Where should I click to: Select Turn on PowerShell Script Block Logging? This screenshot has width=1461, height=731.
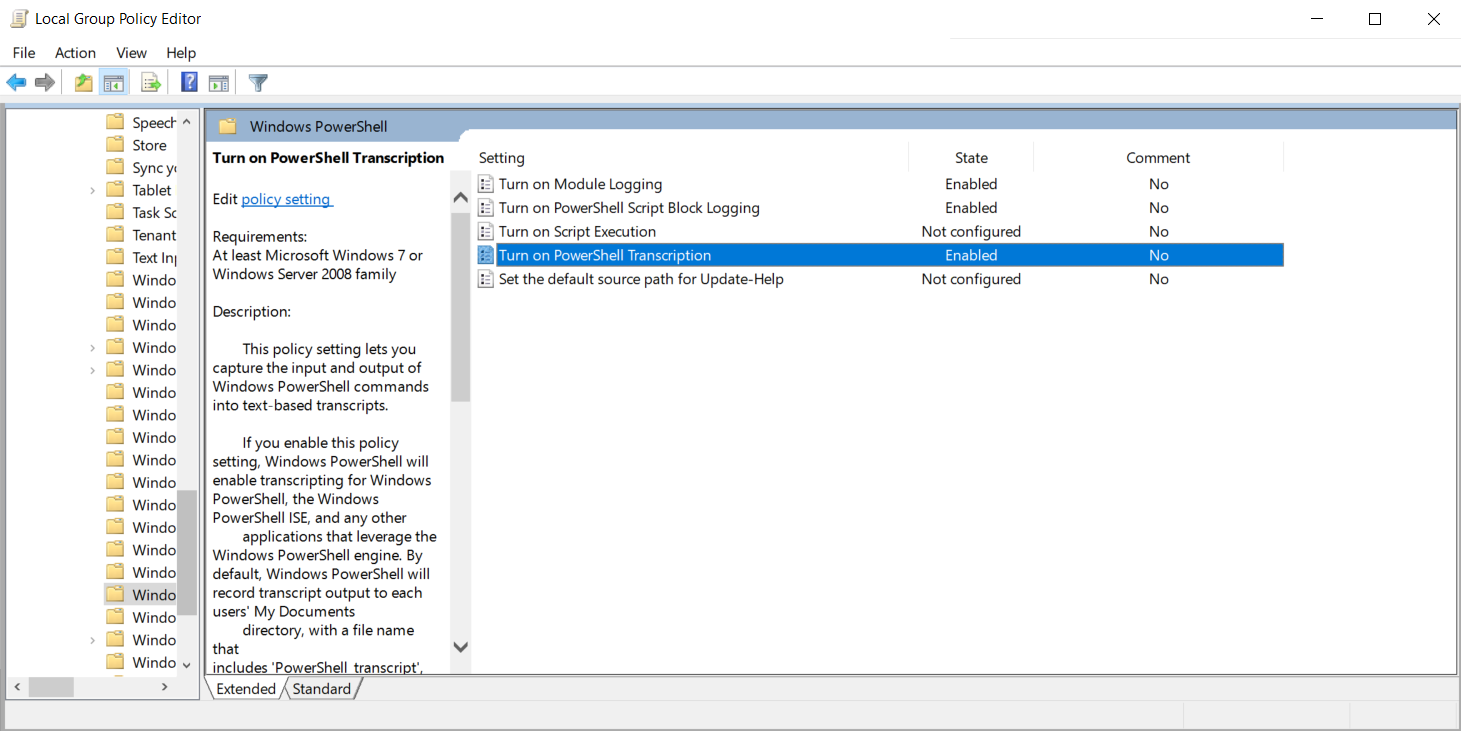click(629, 208)
